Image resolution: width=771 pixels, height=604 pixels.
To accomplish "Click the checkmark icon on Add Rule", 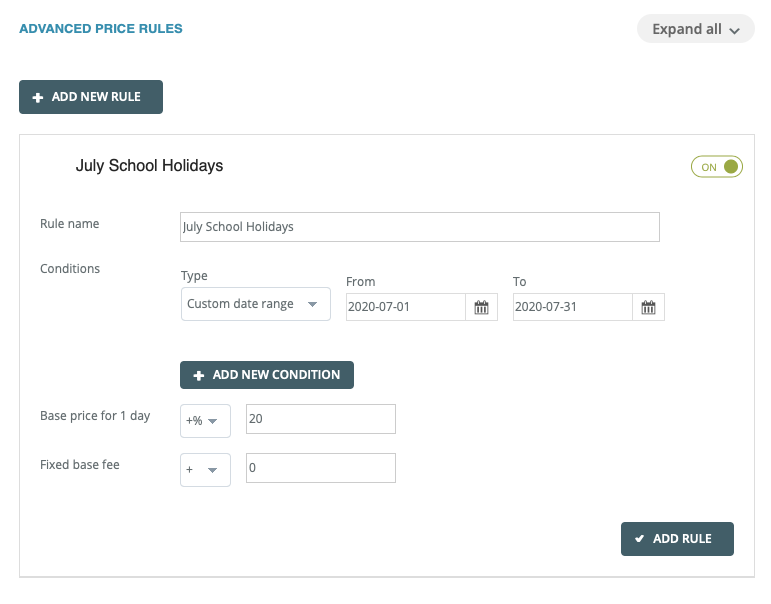I will coord(639,539).
